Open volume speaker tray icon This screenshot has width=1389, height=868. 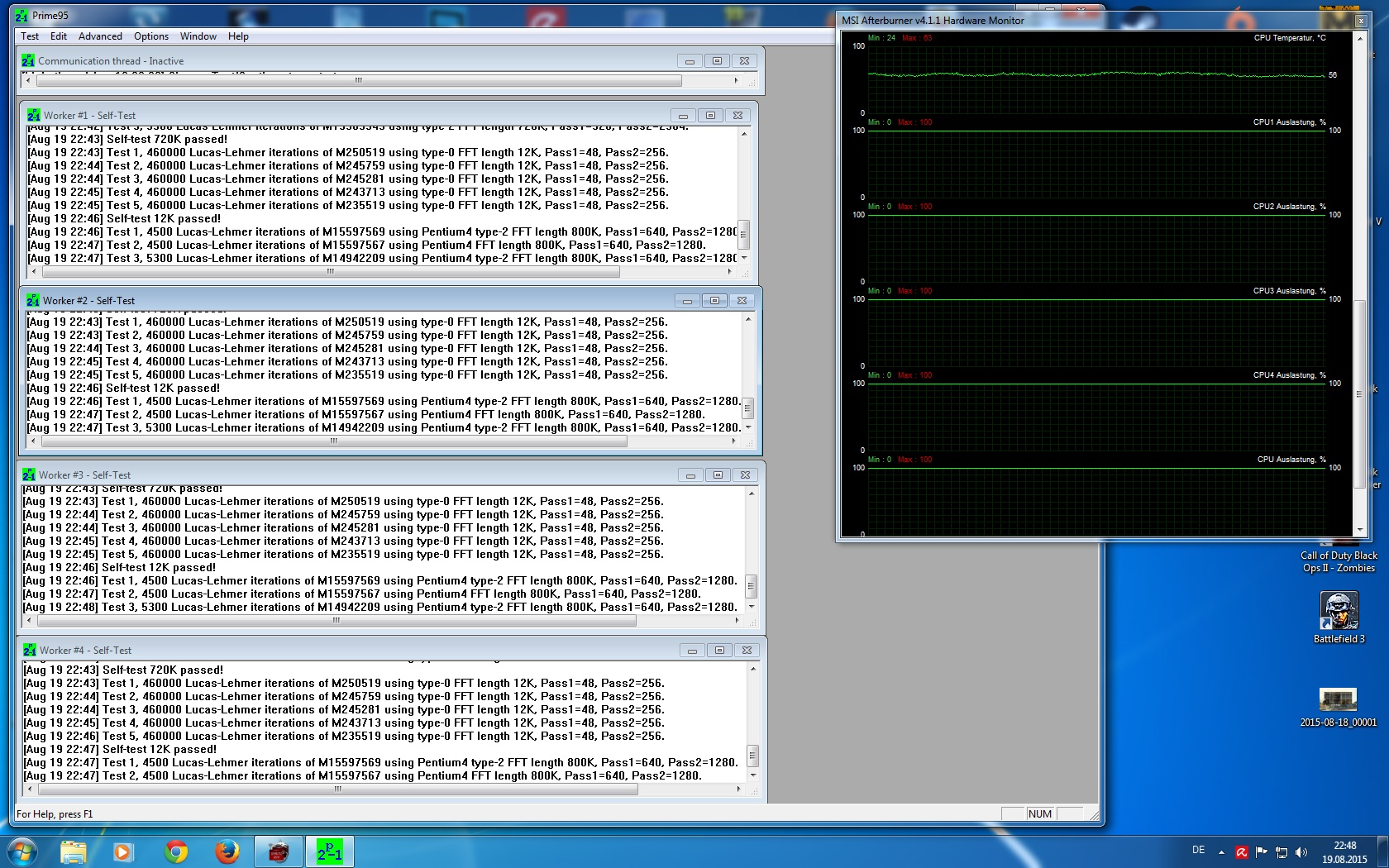tap(1301, 852)
